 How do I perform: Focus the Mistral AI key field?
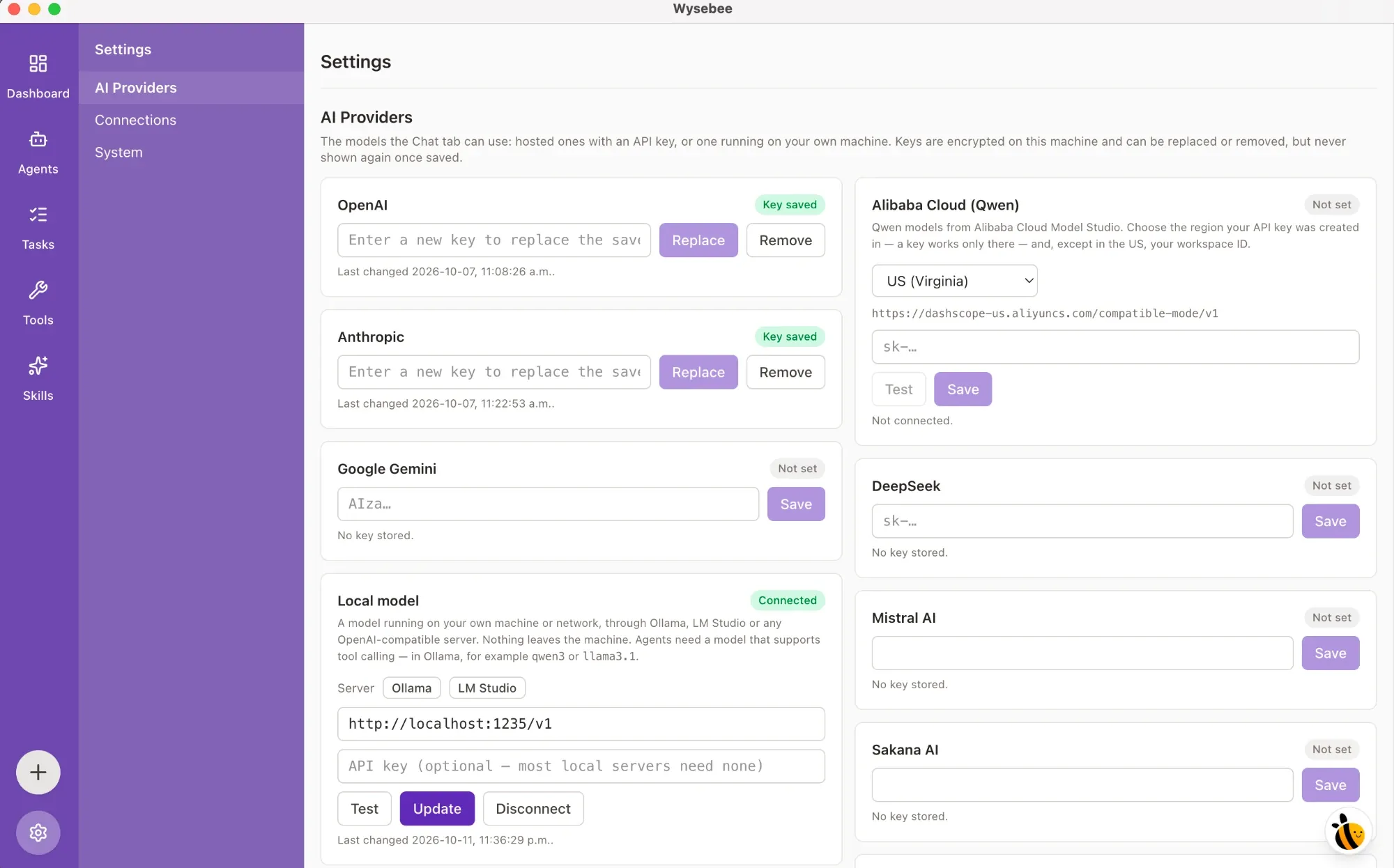(x=1082, y=653)
